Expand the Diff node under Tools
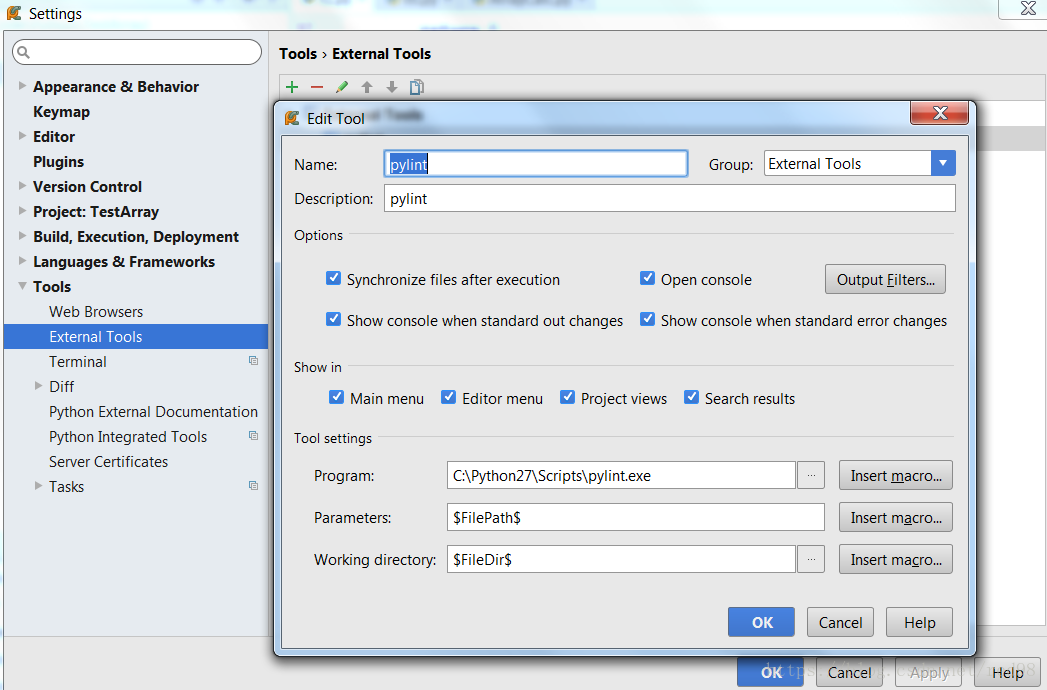The width and height of the screenshot is (1047, 690). 38,385
